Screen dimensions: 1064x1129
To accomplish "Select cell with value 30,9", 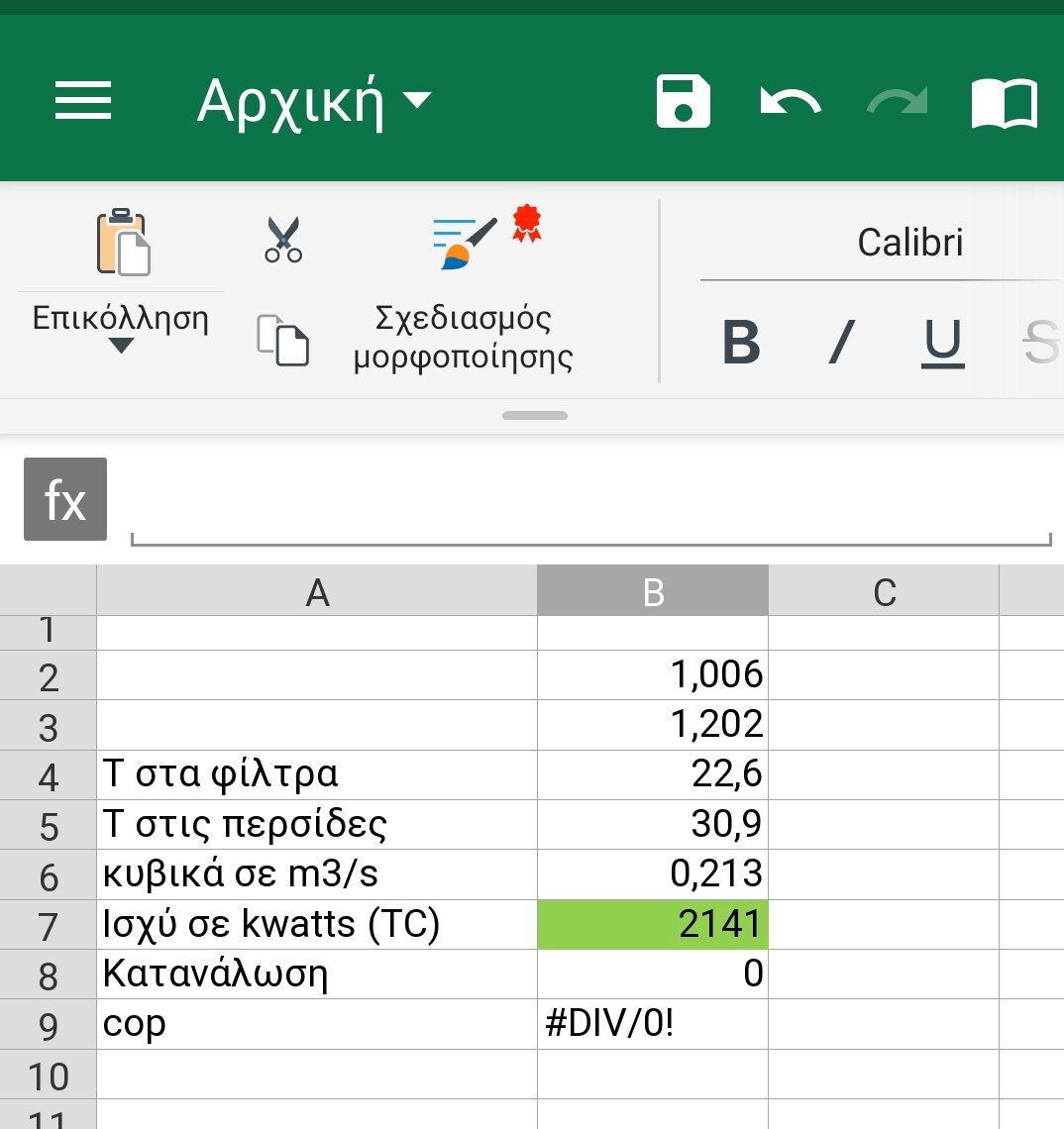I will pos(653,824).
